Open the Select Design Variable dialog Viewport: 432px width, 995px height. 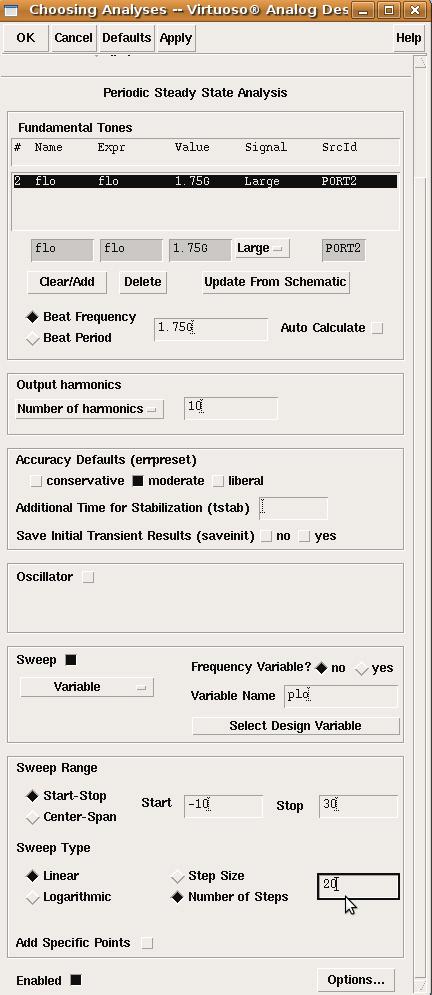(x=296, y=726)
